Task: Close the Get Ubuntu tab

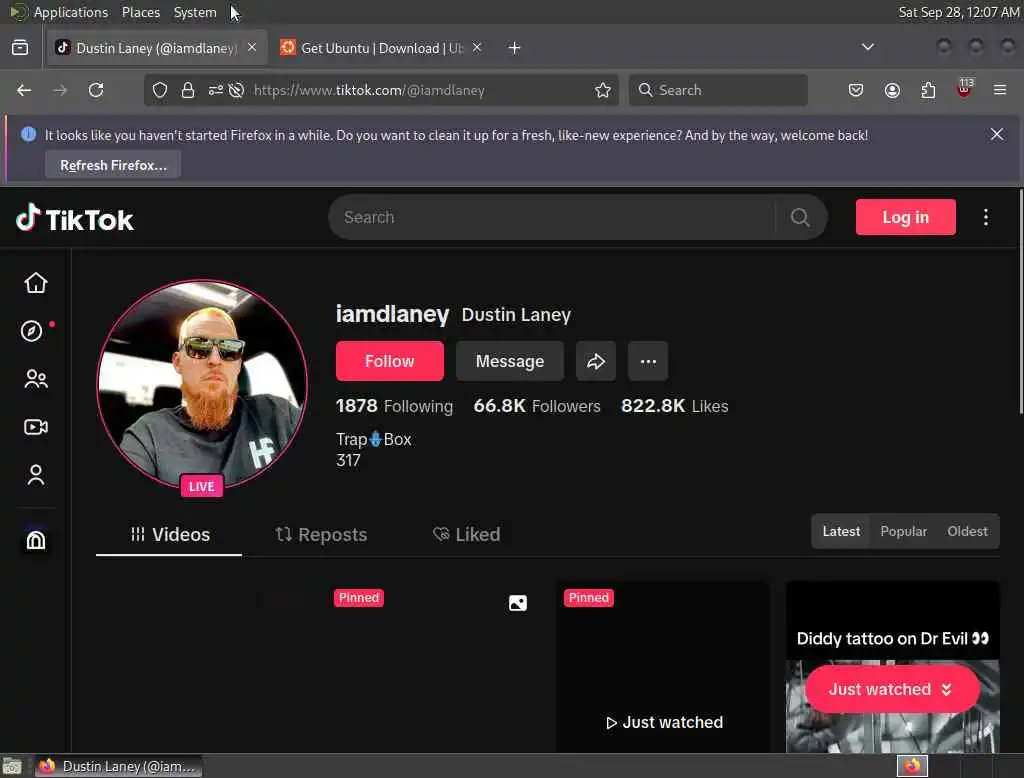Action: tap(477, 47)
